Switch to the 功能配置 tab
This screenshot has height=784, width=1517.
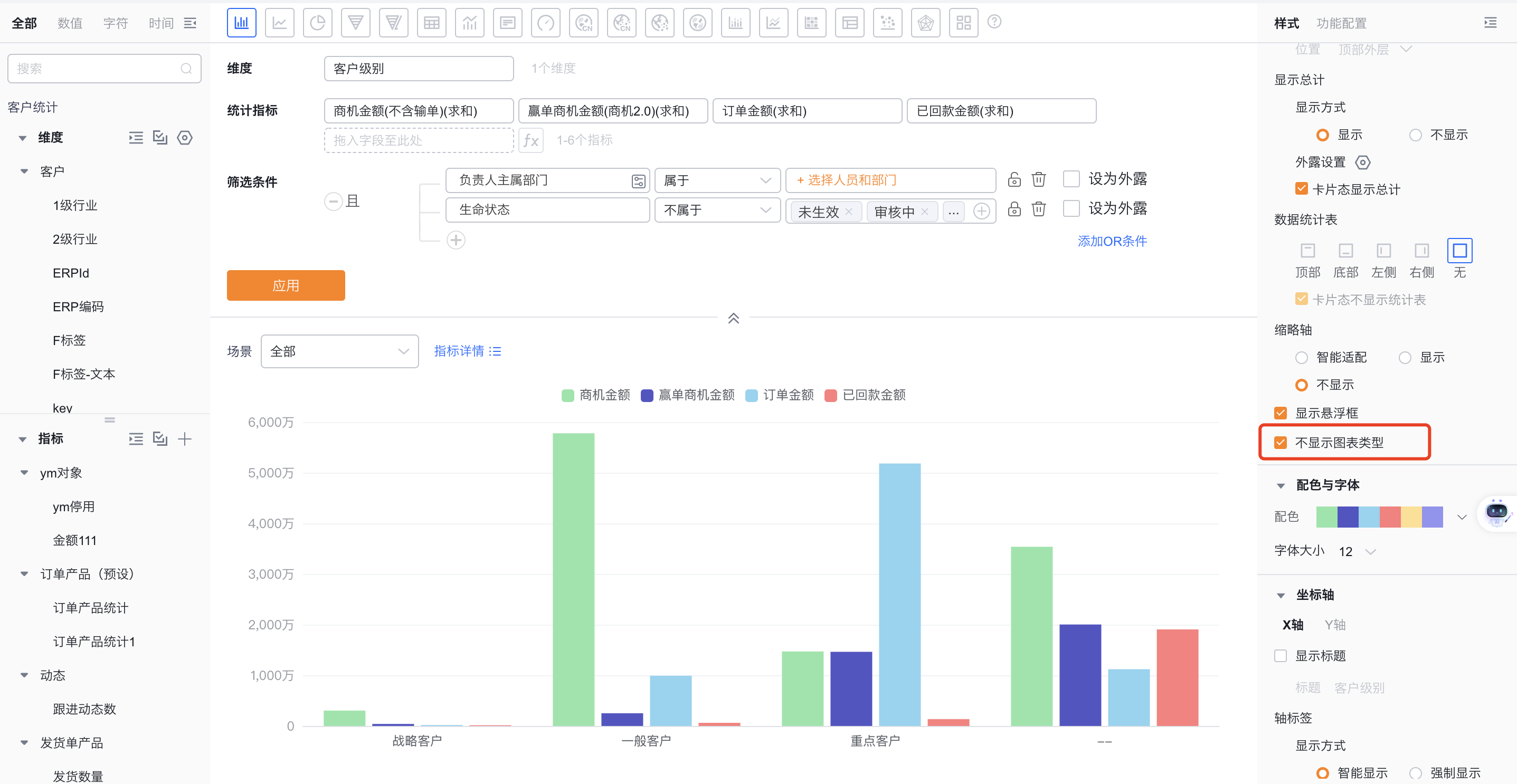point(1341,23)
